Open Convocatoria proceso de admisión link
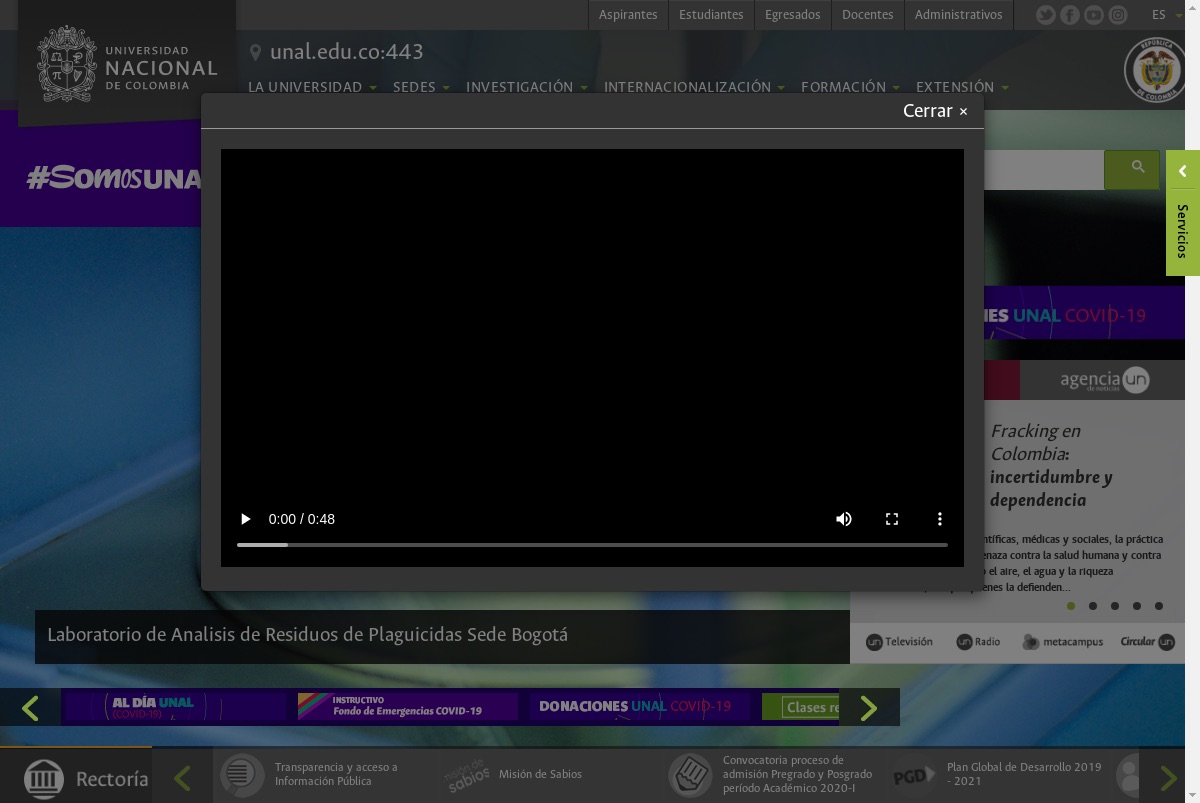 [797, 774]
